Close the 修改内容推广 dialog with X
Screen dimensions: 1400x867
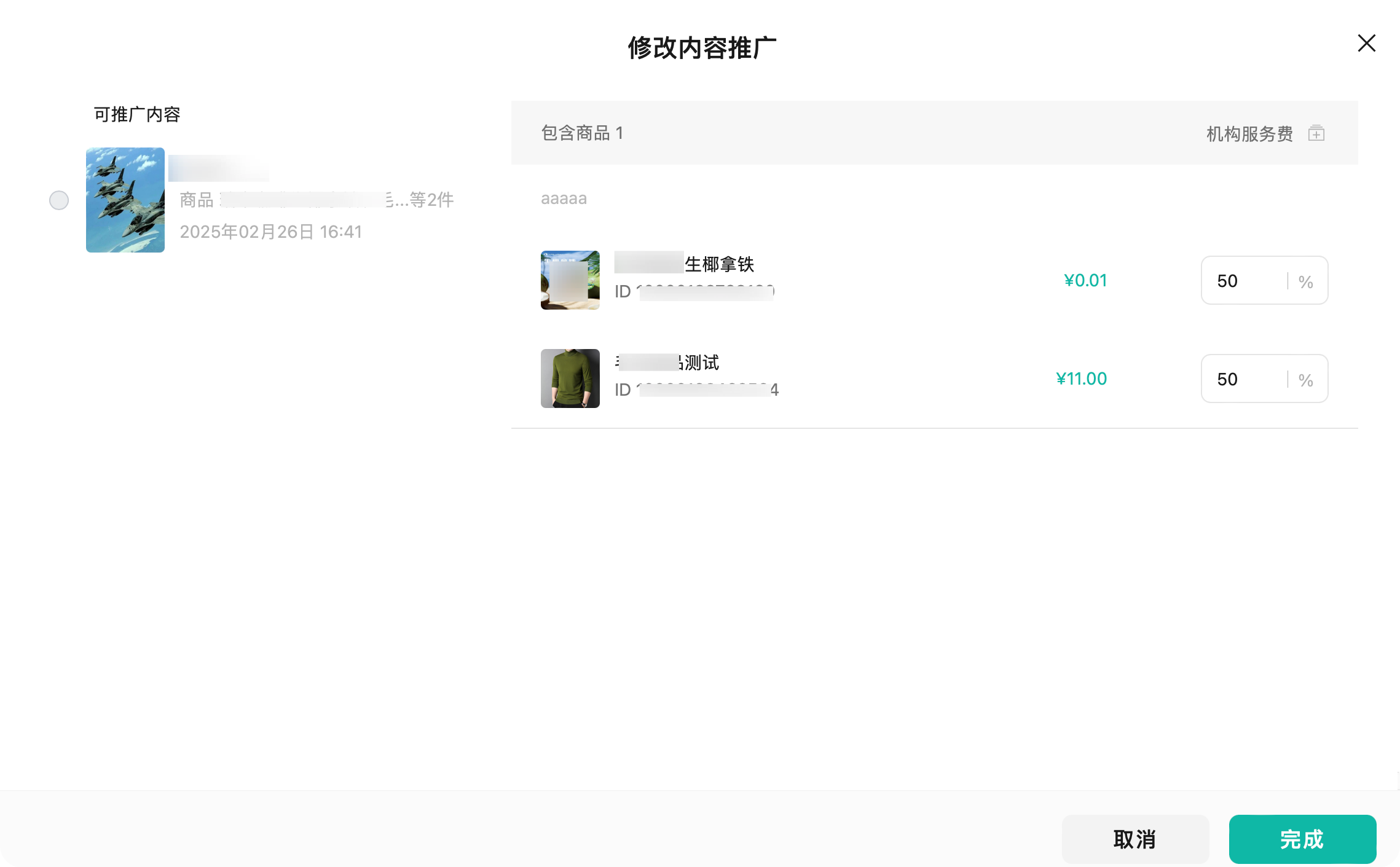click(1366, 43)
